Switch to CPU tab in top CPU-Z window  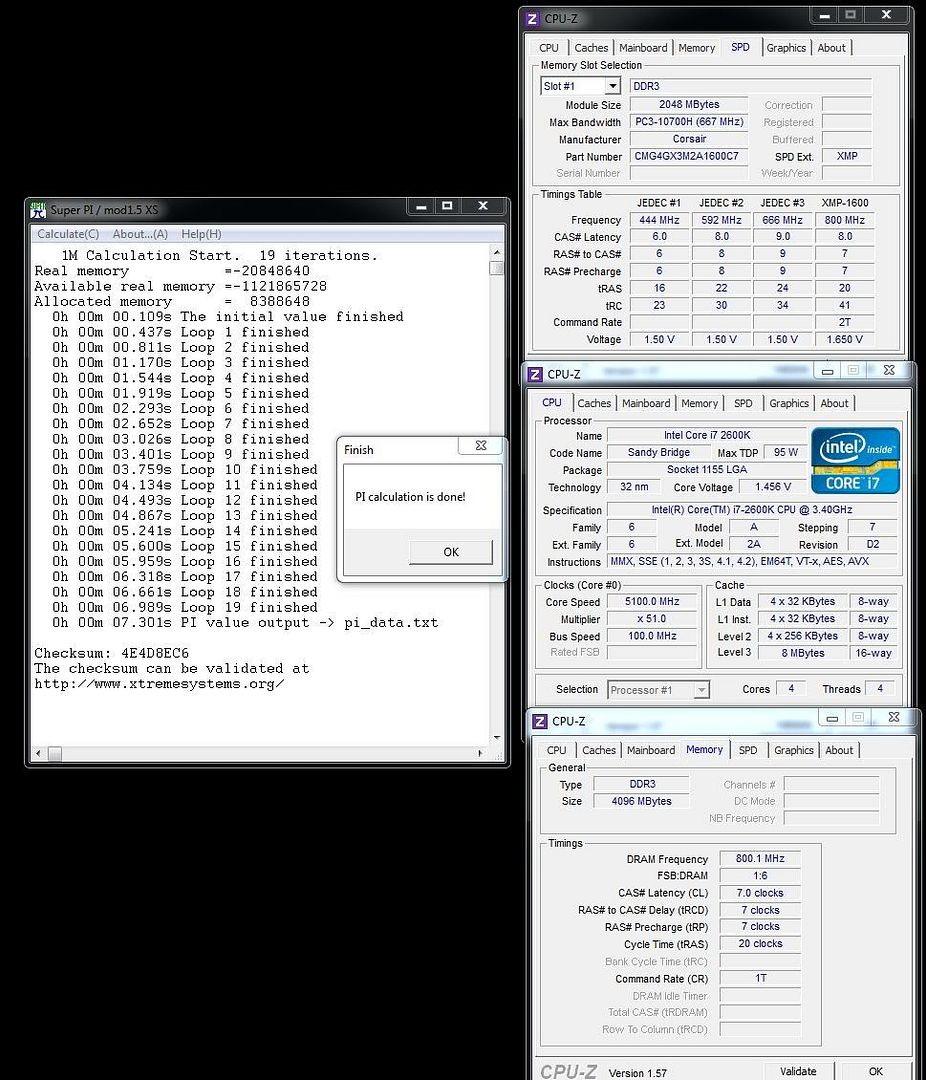549,48
